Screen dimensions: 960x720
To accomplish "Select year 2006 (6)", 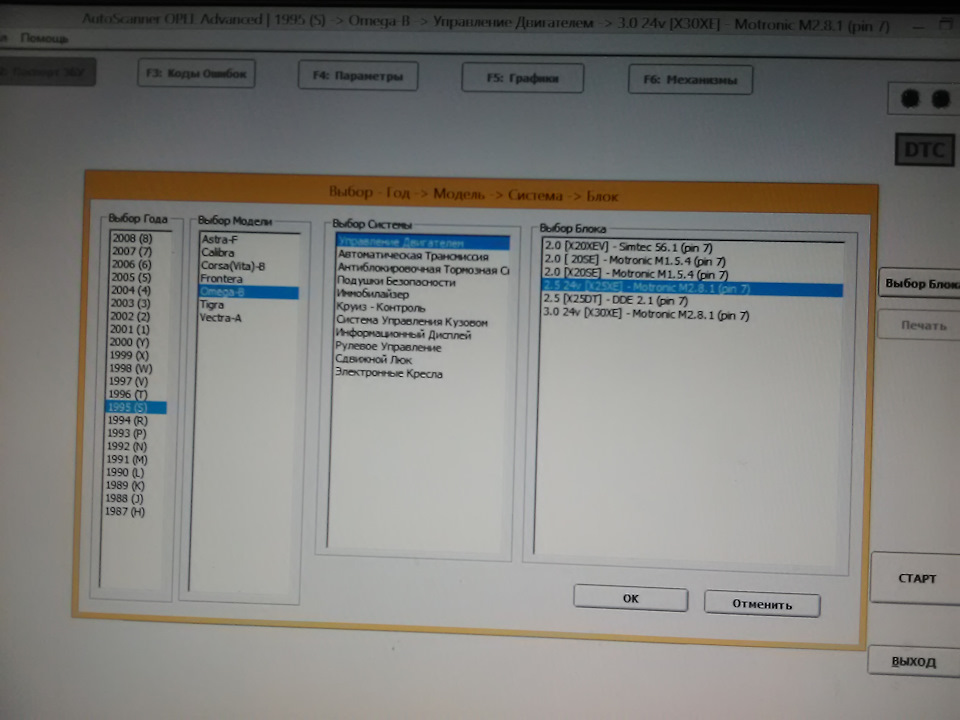I will 131,264.
